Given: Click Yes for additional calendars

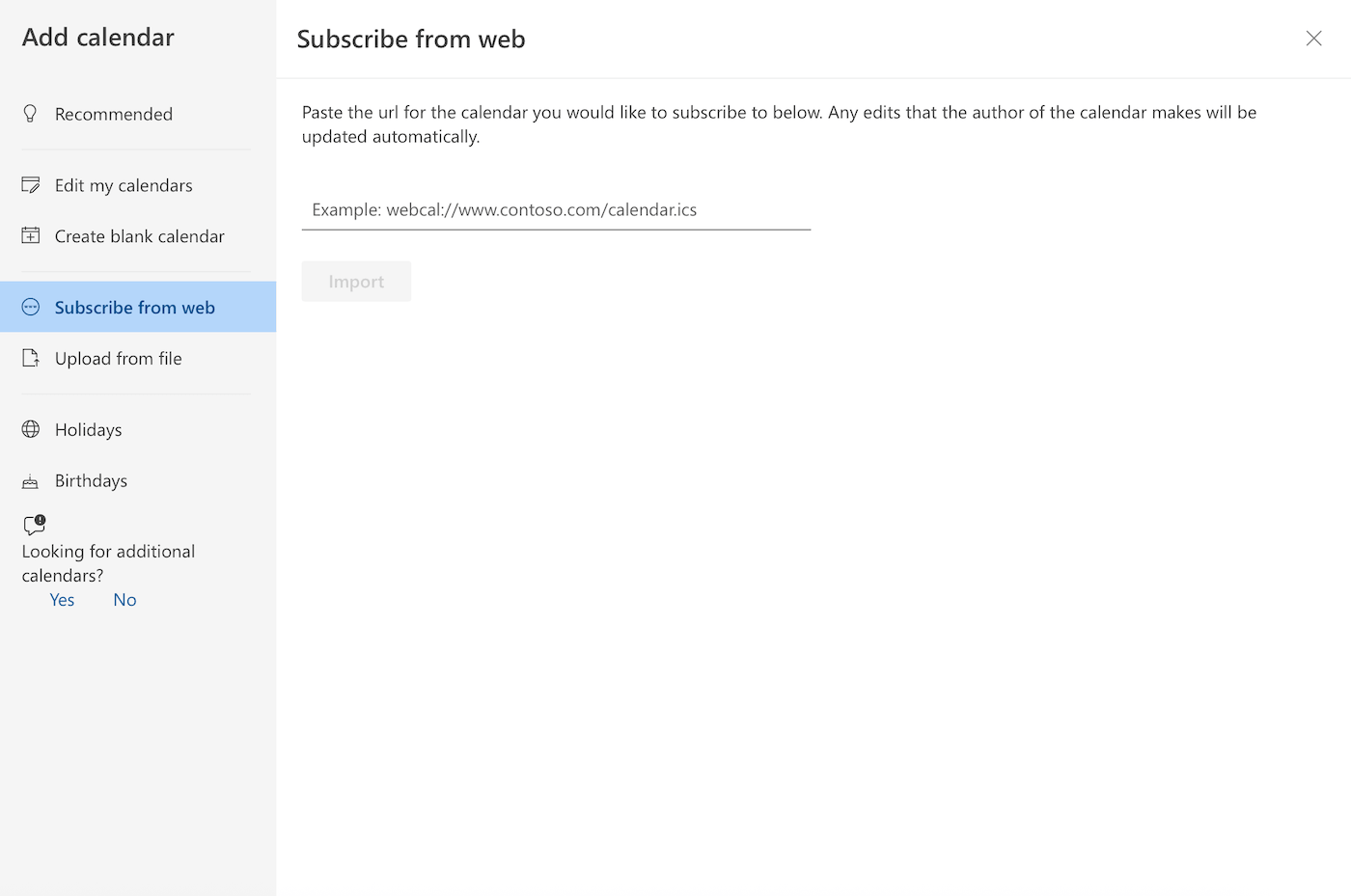Looking at the screenshot, I should pyautogui.click(x=62, y=599).
